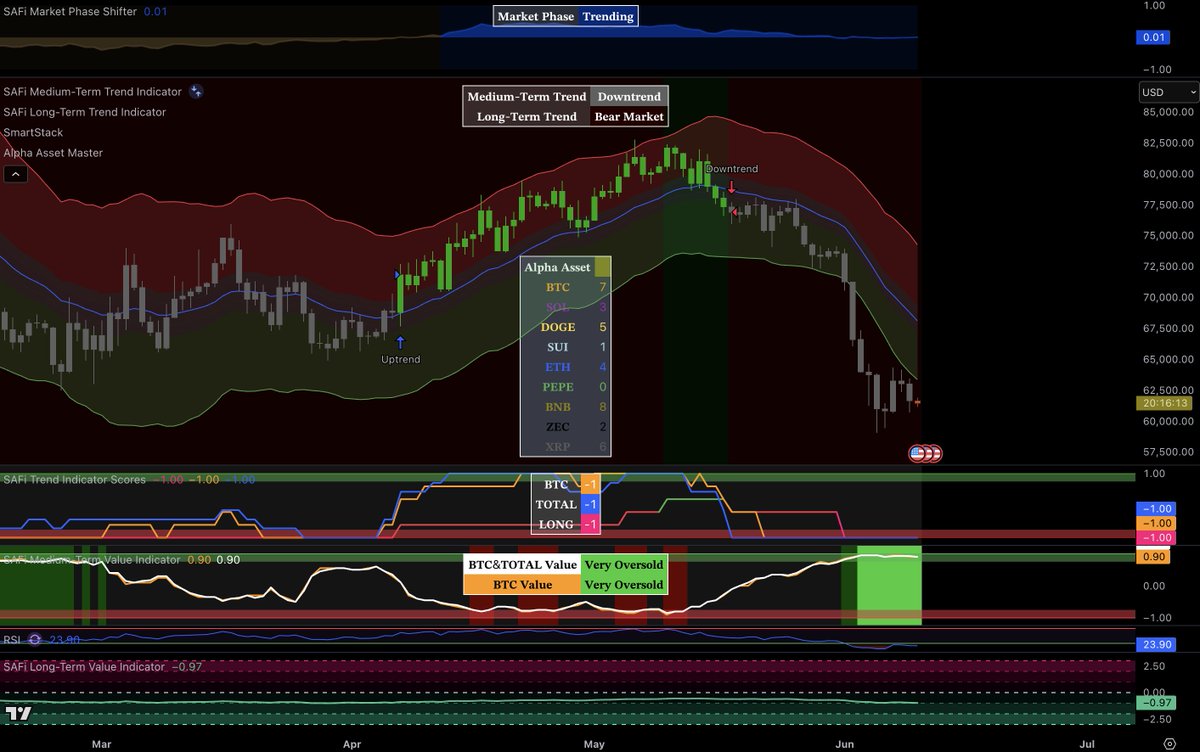
Task: Click the BTC row in Alpha Asset table
Action: [566, 287]
